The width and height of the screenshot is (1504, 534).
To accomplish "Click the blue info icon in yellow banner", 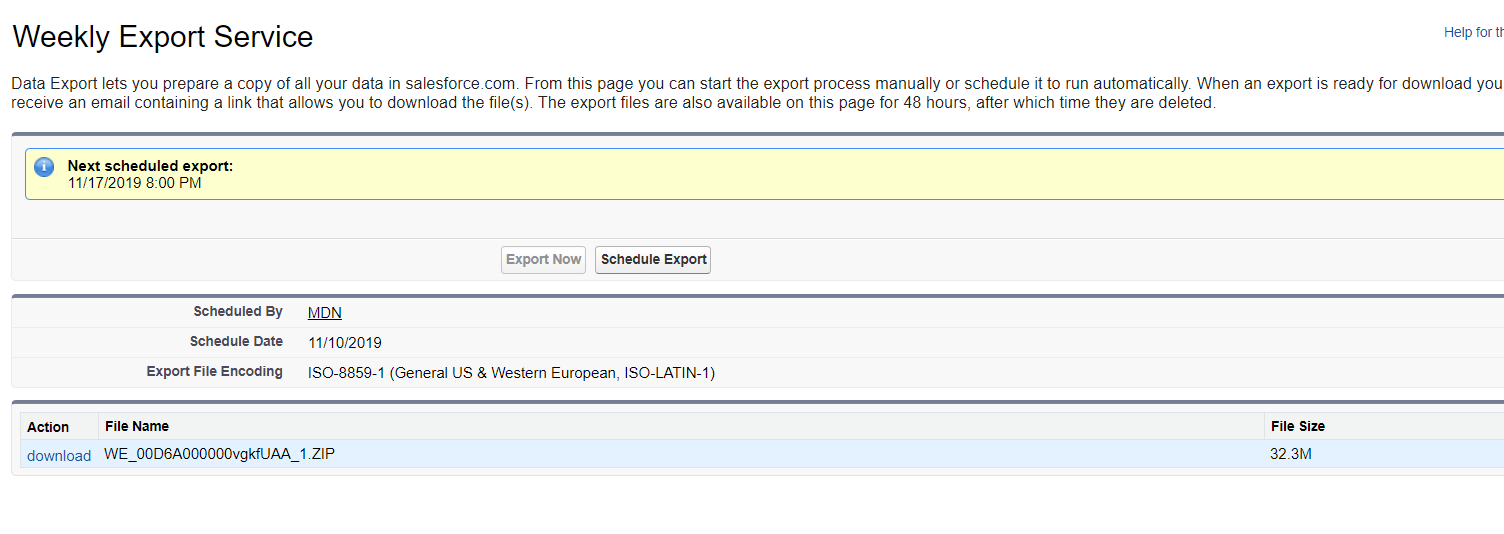I will (x=44, y=167).
